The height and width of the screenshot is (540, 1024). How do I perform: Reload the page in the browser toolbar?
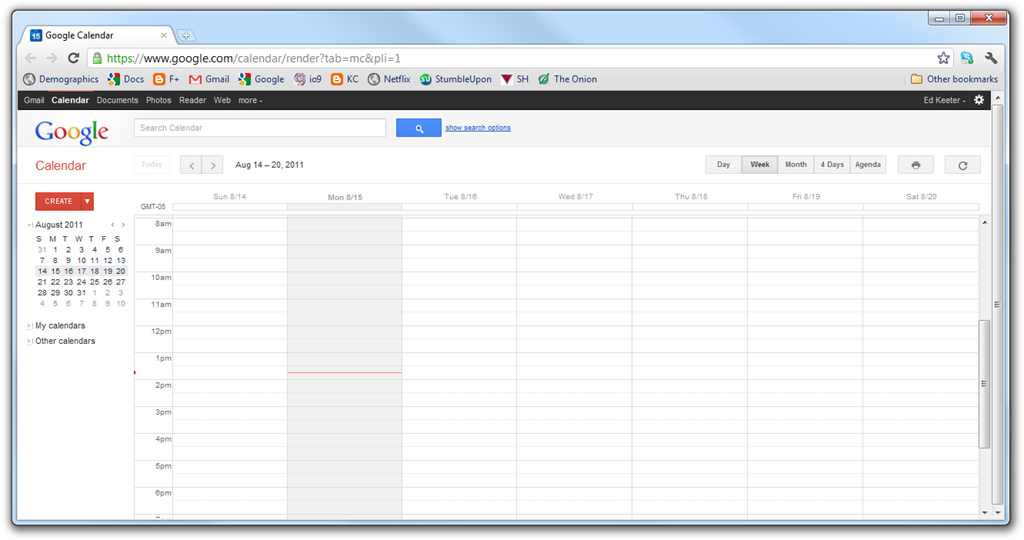[x=74, y=58]
